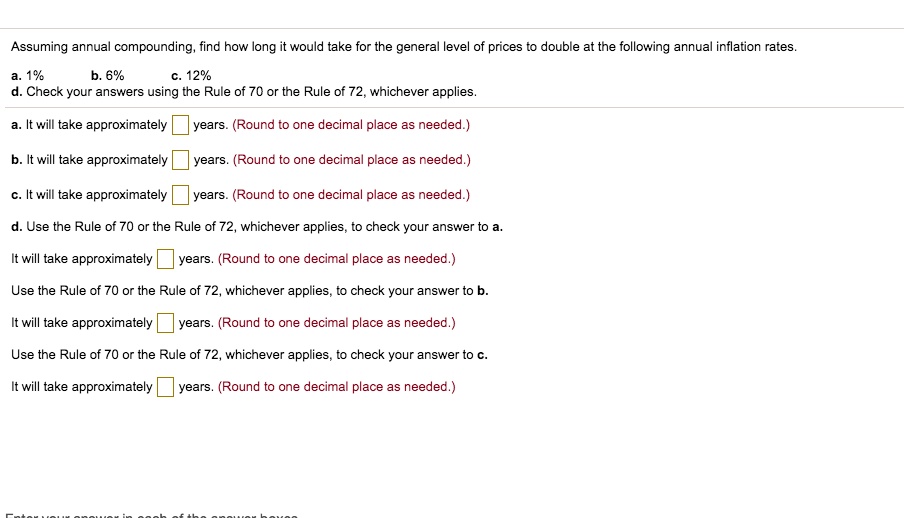The image size is (904, 518).
Task: Focus answer box under 'check your answer to c.'
Action: click(165, 387)
